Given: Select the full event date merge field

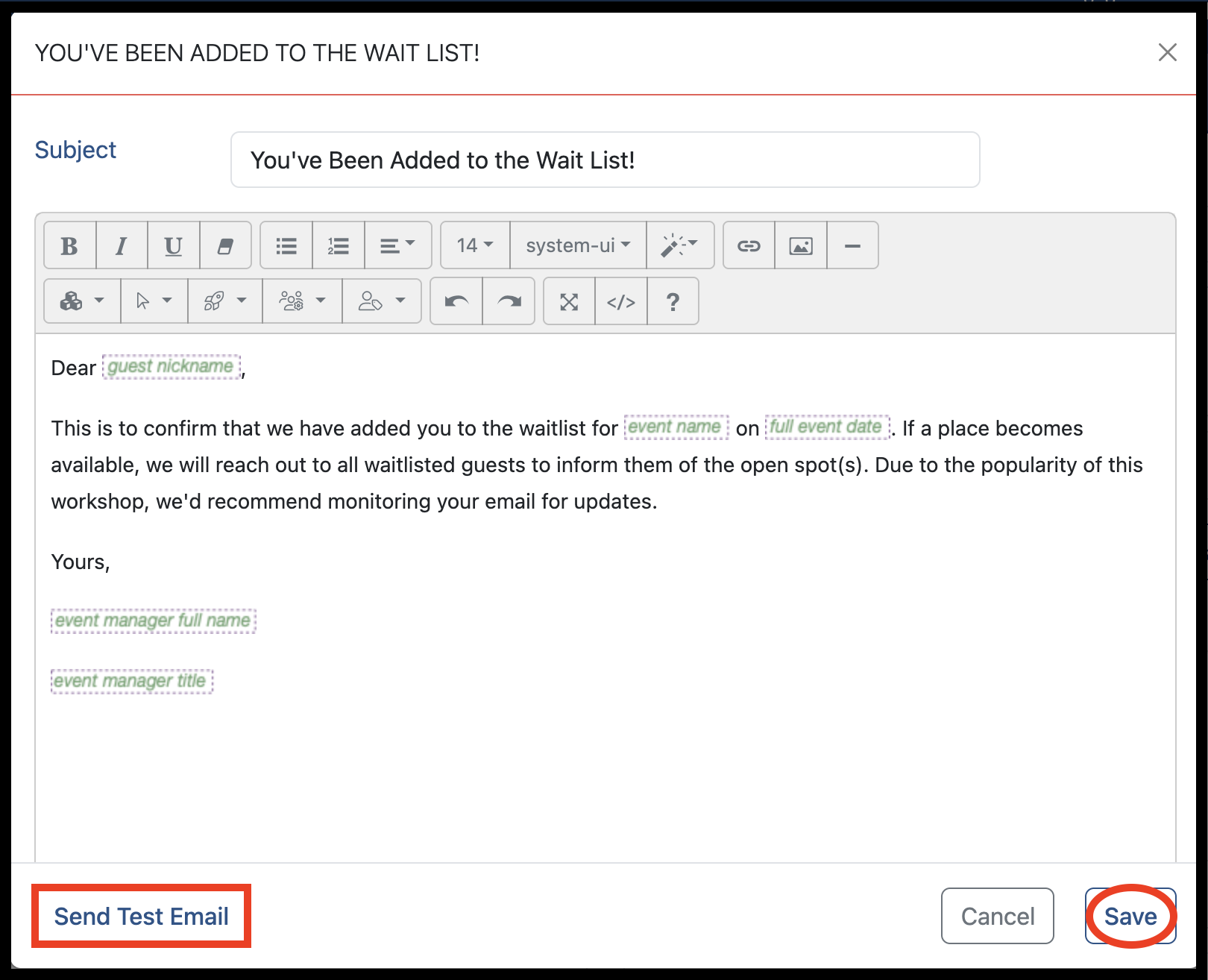Looking at the screenshot, I should coord(828,427).
